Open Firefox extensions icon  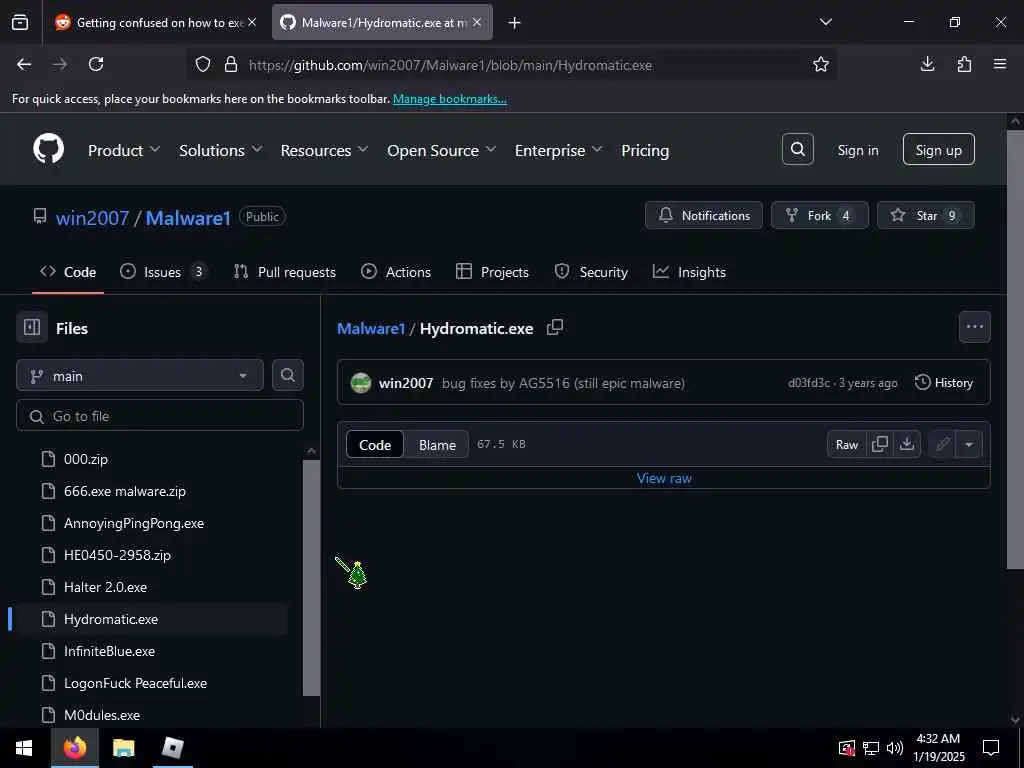[x=964, y=64]
